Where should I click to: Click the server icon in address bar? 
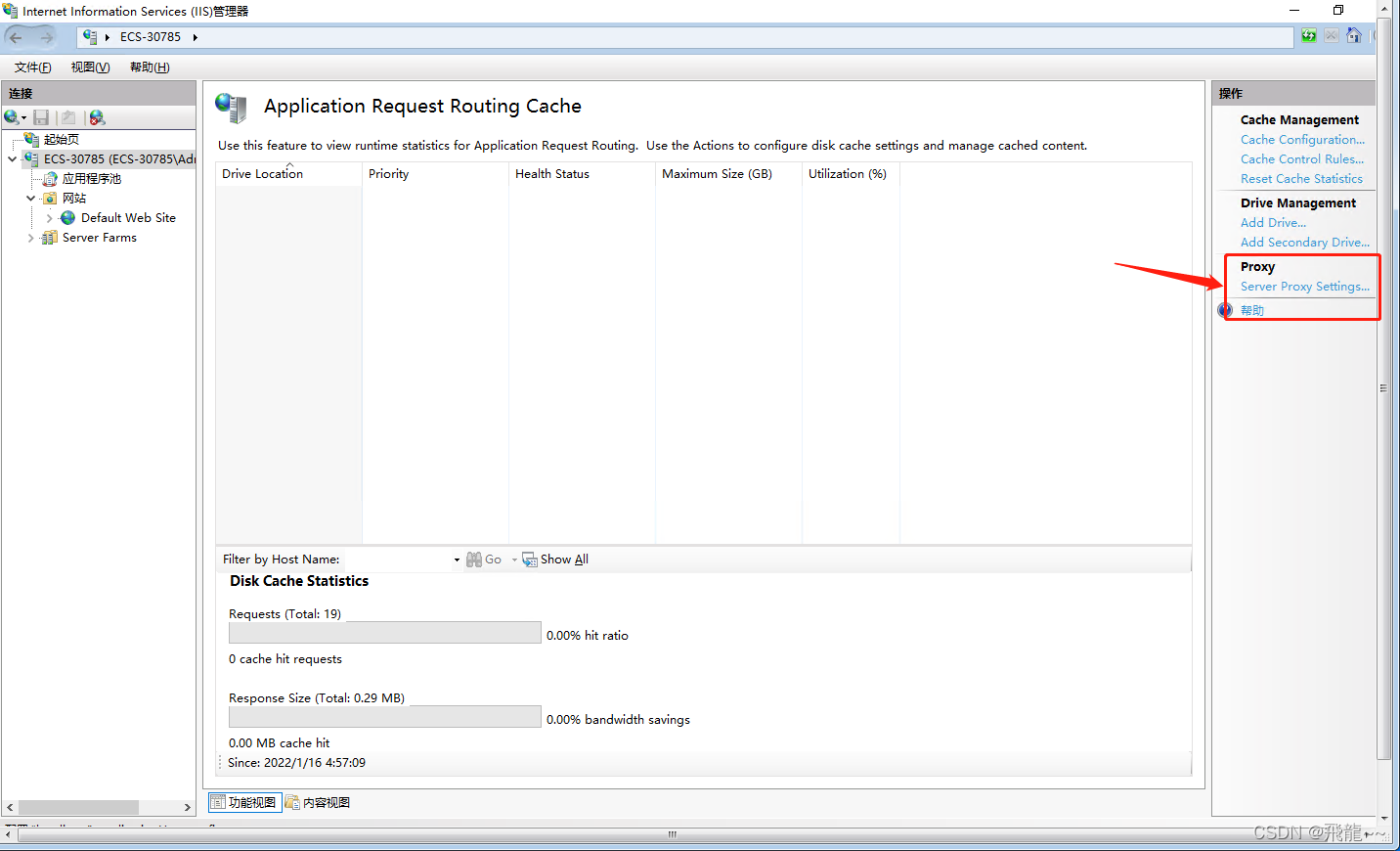tap(90, 37)
